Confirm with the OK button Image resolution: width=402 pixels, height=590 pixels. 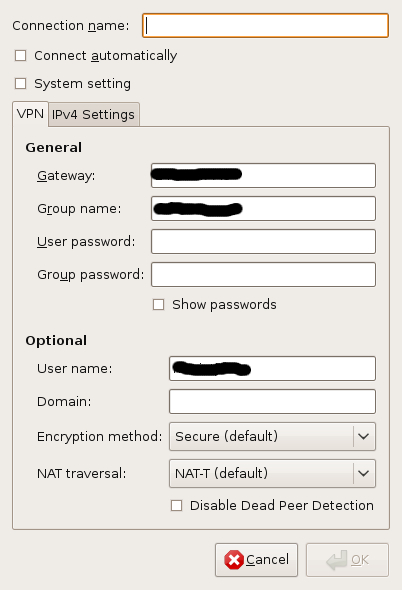coord(347,560)
